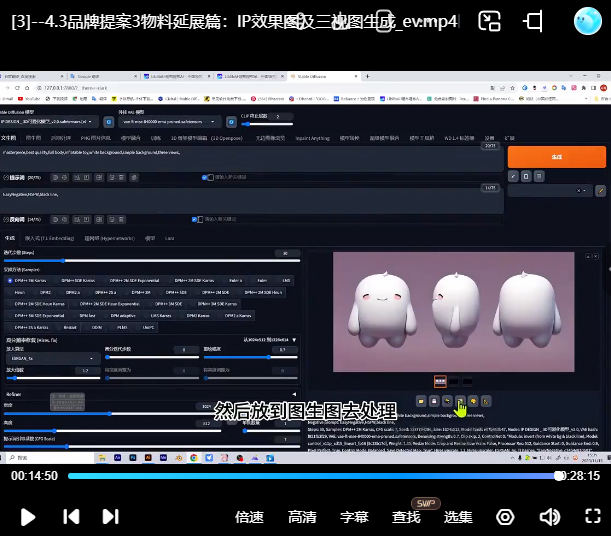Click the orange 生成 generate button
The height and width of the screenshot is (536, 611).
click(556, 157)
